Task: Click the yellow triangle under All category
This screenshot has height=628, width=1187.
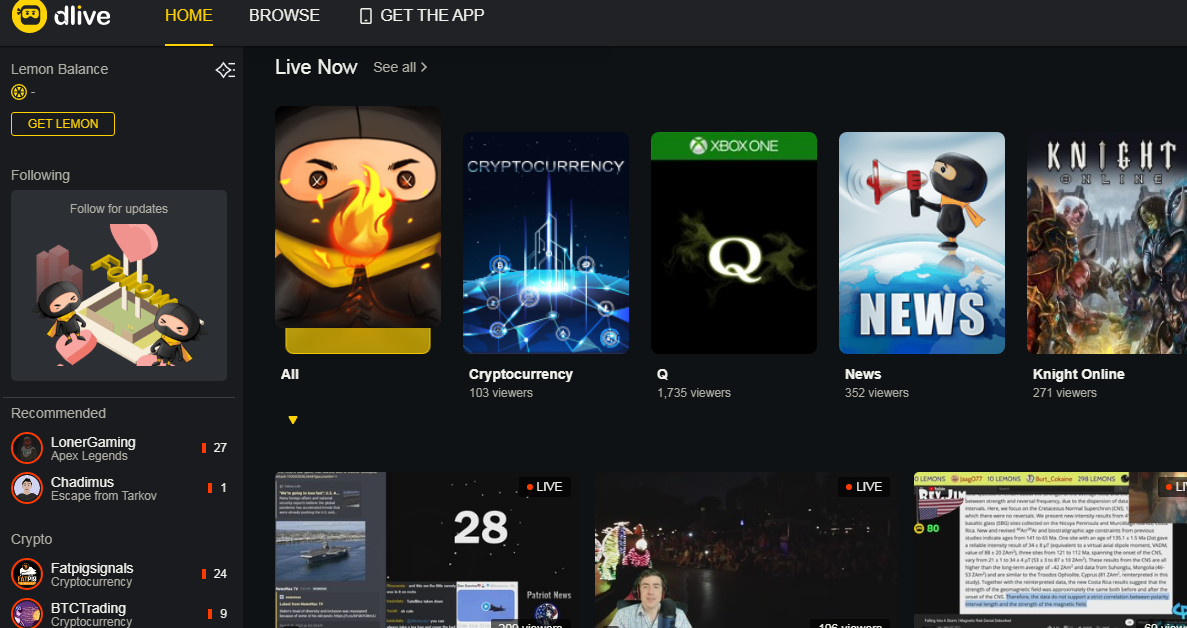Action: (x=293, y=420)
